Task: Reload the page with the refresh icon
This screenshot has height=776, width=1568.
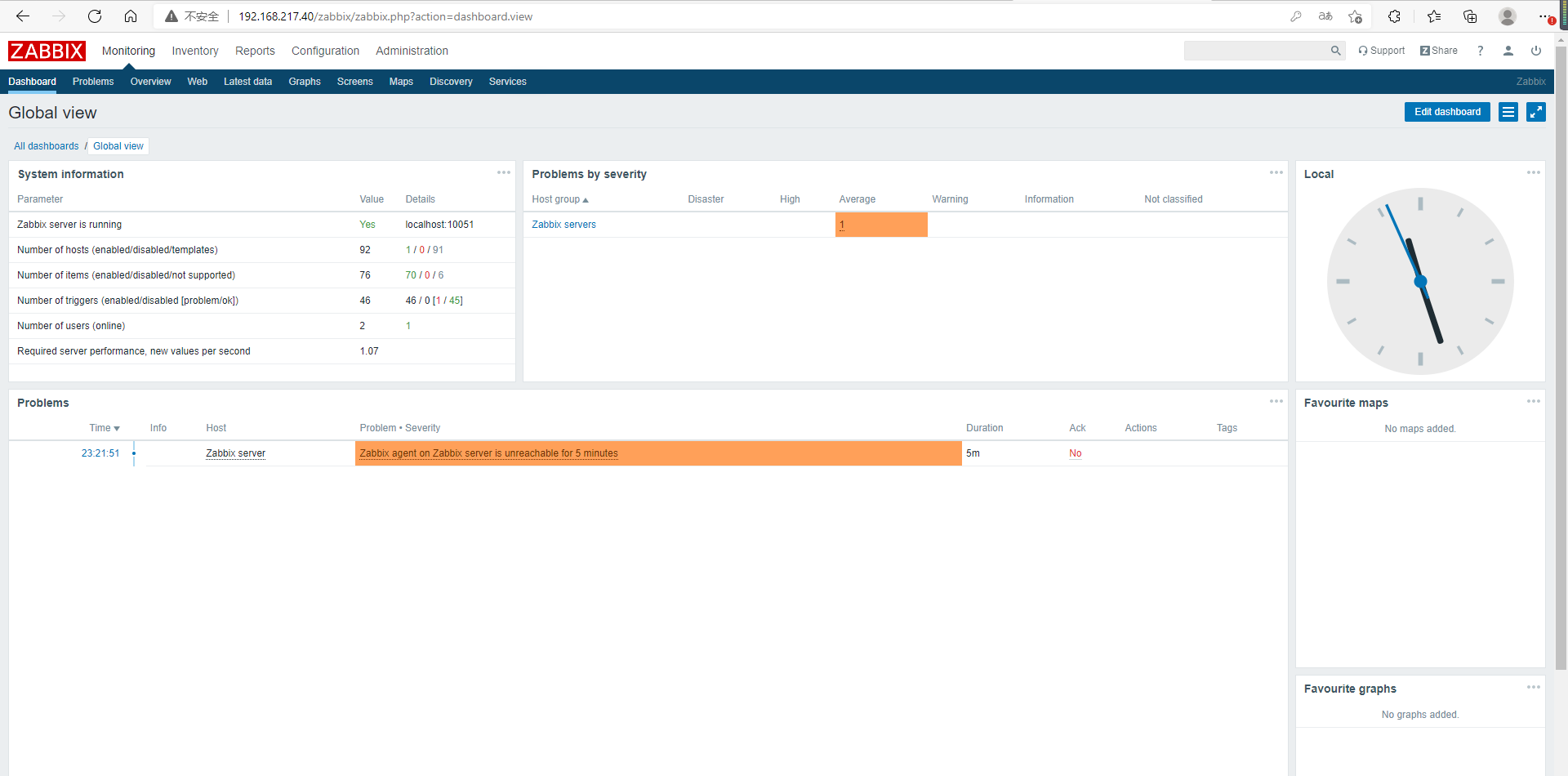Action: (x=95, y=16)
